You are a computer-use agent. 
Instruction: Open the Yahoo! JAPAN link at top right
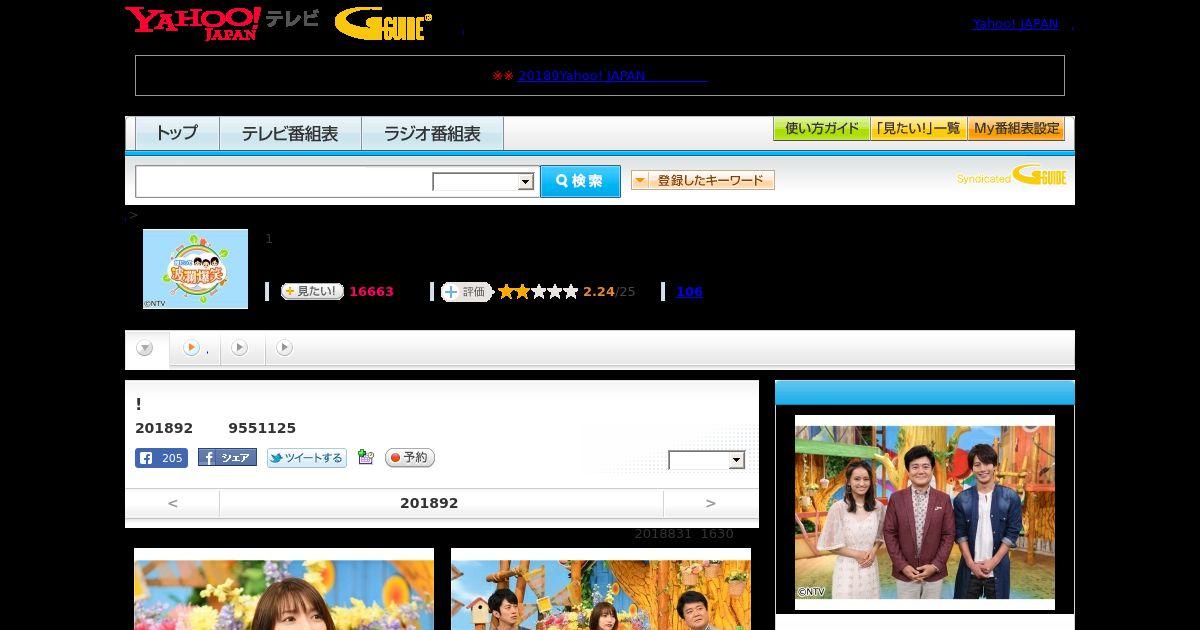1015,23
